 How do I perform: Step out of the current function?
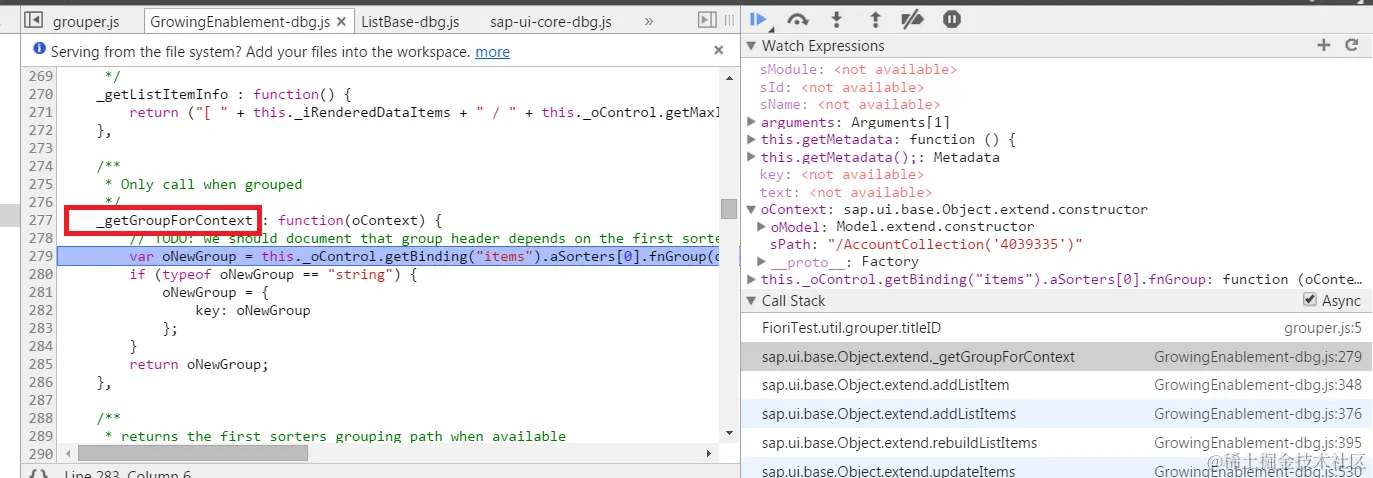tap(875, 18)
